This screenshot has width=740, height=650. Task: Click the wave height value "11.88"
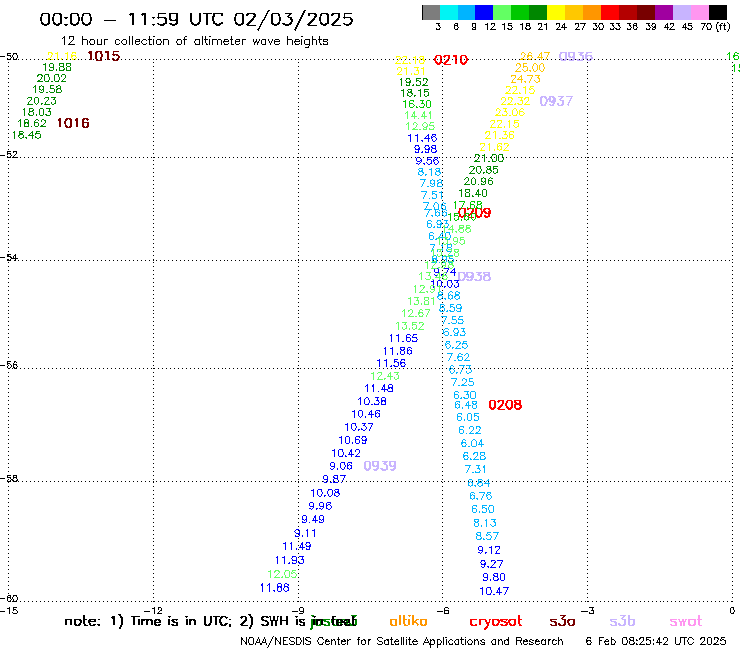click(x=275, y=588)
